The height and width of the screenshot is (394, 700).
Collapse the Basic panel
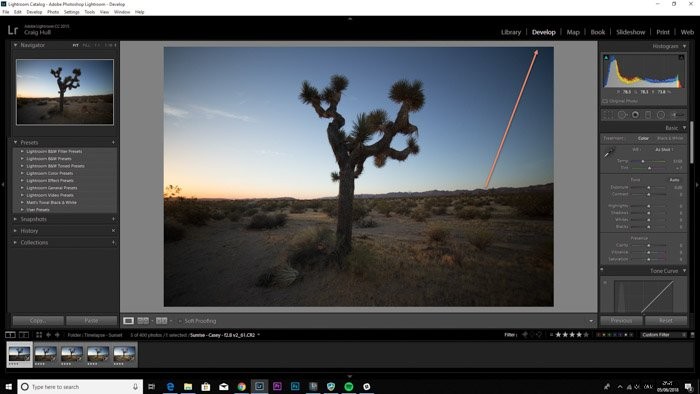pyautogui.click(x=684, y=128)
